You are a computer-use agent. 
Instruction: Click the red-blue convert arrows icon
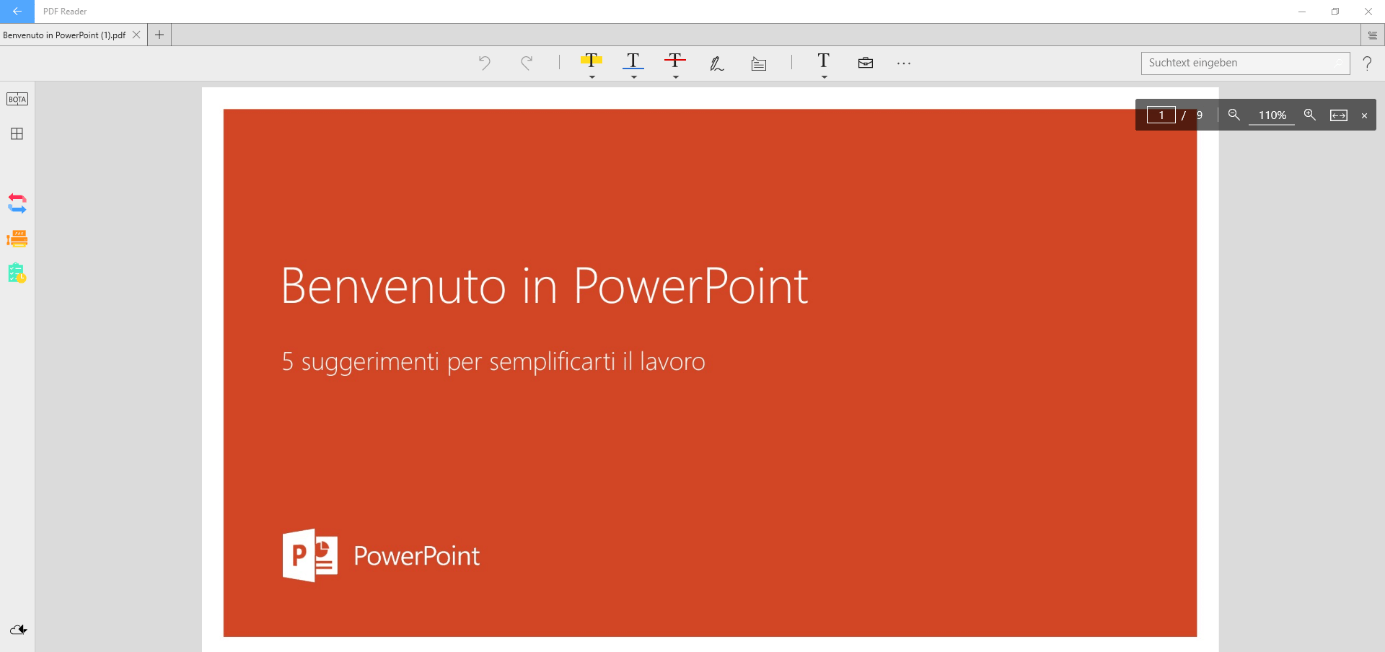pos(17,203)
